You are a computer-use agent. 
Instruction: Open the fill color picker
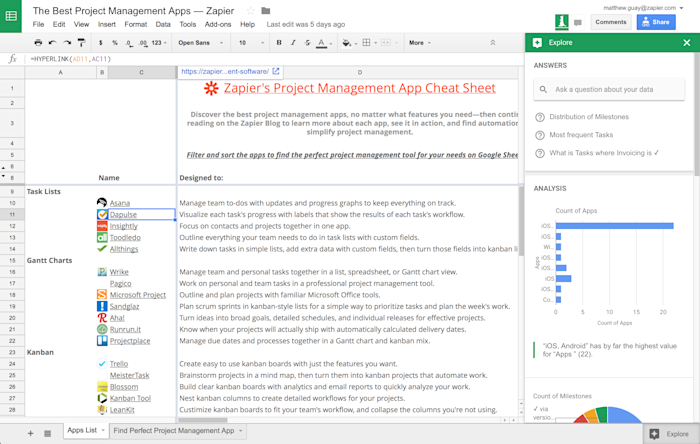346,43
